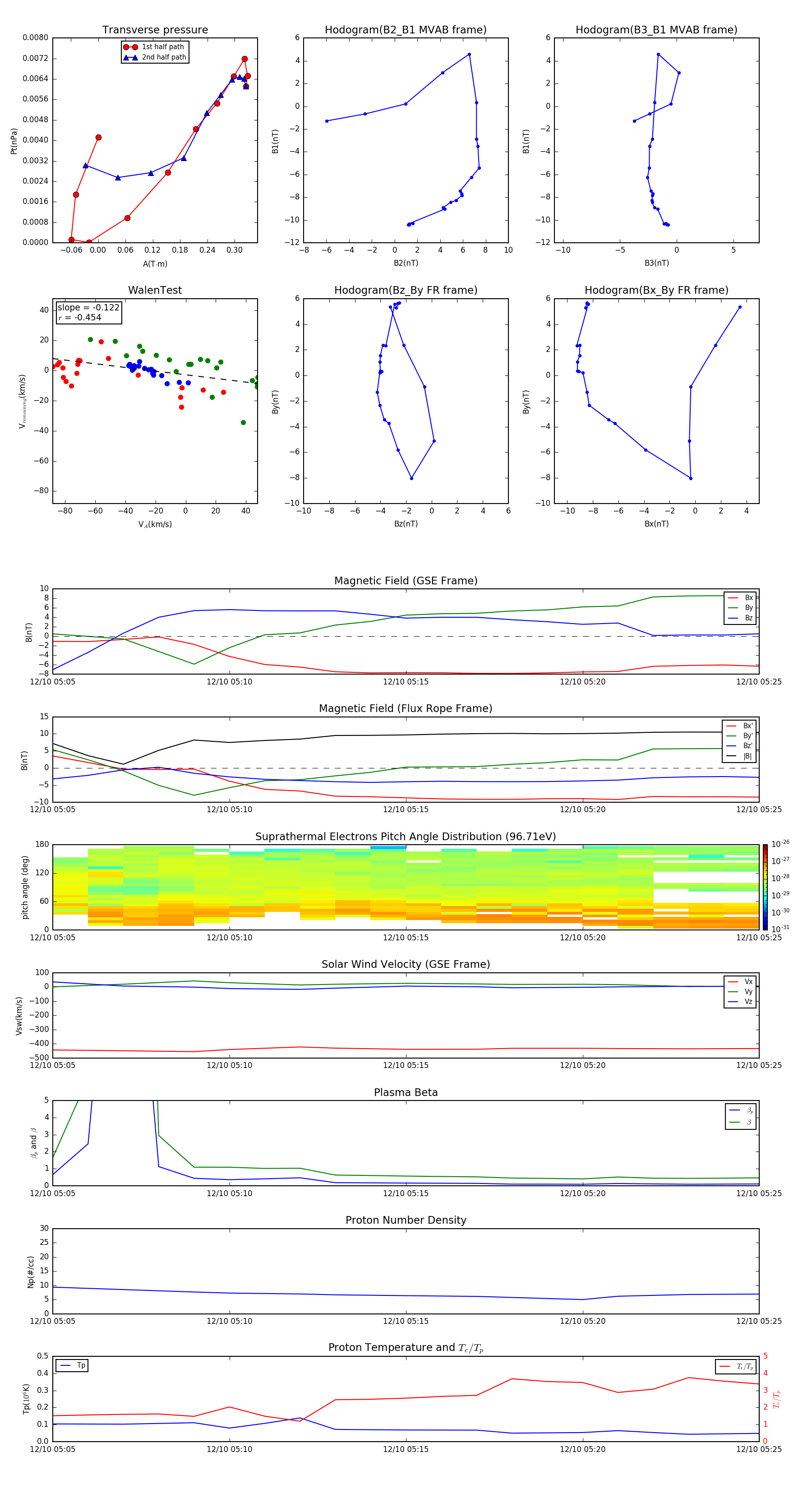Click the "Bz(nT)" x-axis label of hodogram
This screenshot has height=1489, width=812.
tap(406, 524)
